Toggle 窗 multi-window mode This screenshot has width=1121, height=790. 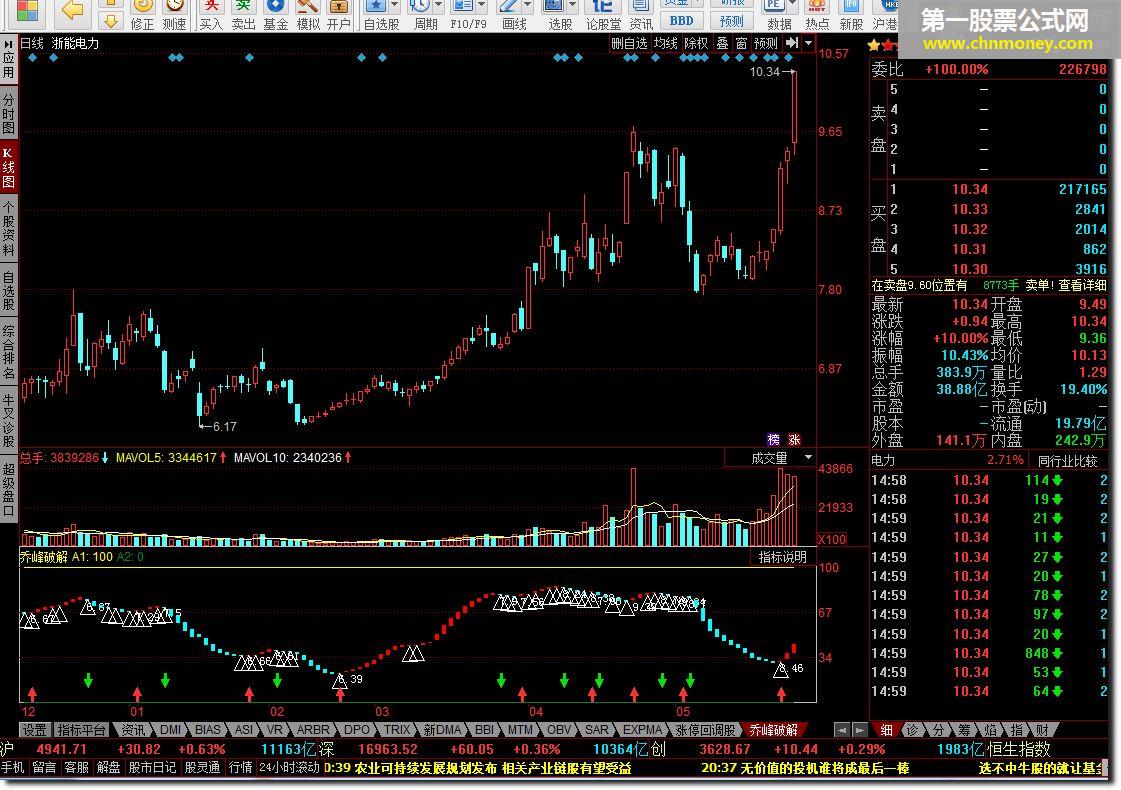[741, 43]
